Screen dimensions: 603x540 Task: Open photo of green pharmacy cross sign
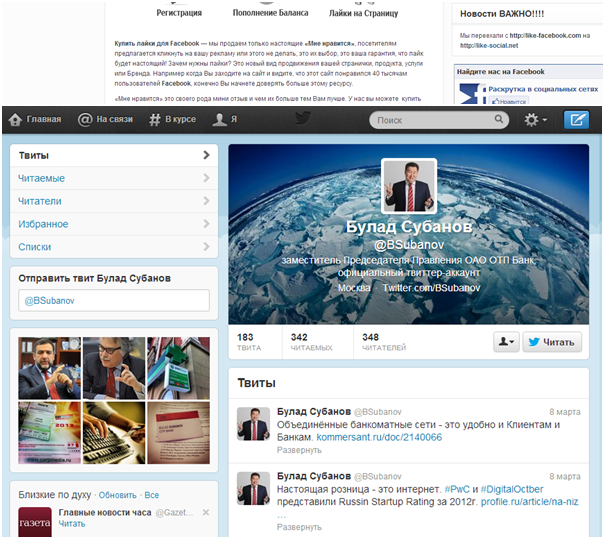coord(178,368)
